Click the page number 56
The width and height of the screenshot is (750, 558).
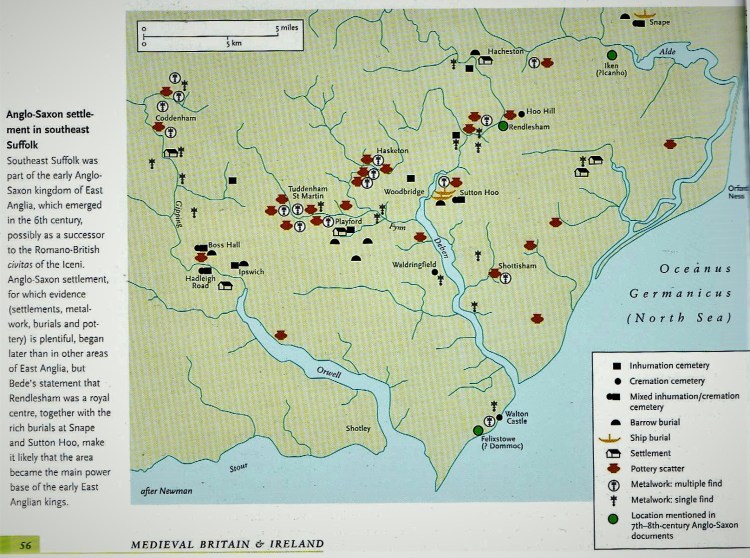25,543
